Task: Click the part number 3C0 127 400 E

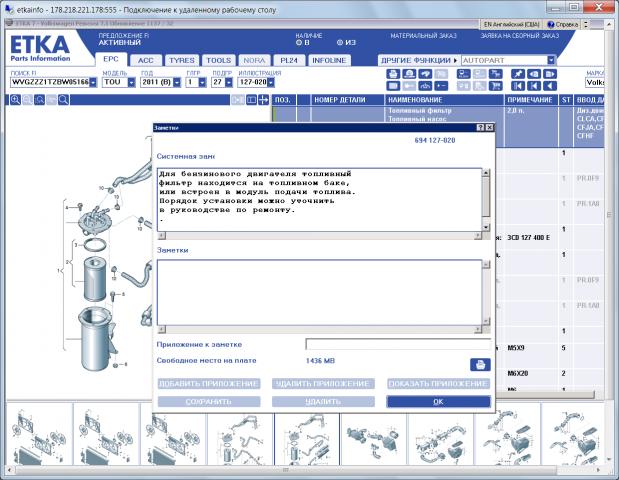Action: (529, 238)
